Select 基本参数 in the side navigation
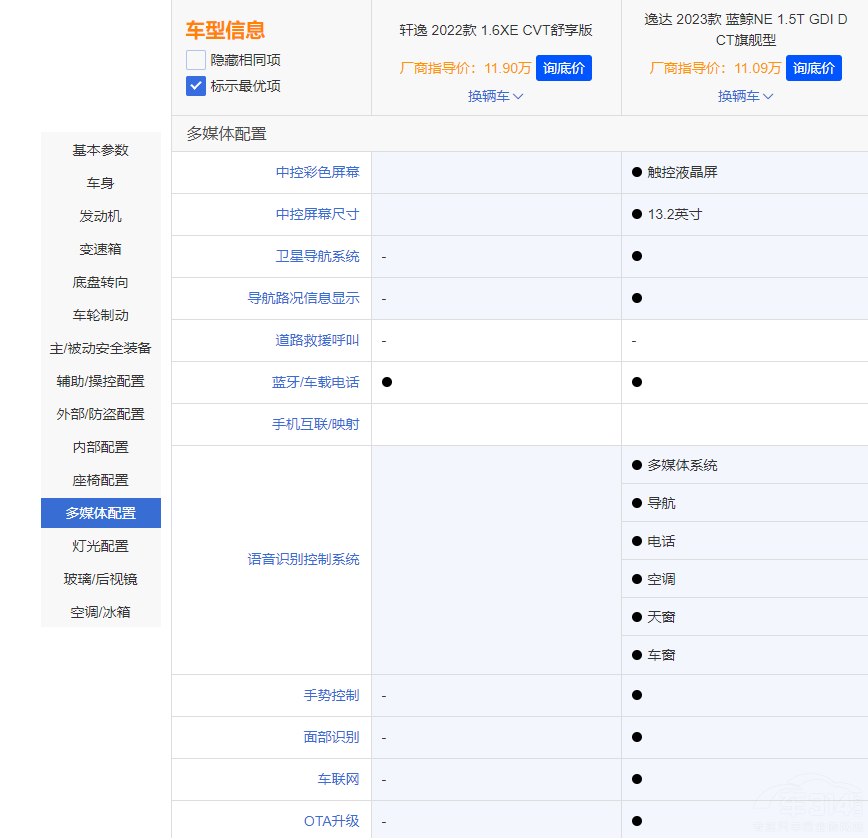Screen dimensions: 868x838 pos(100,150)
